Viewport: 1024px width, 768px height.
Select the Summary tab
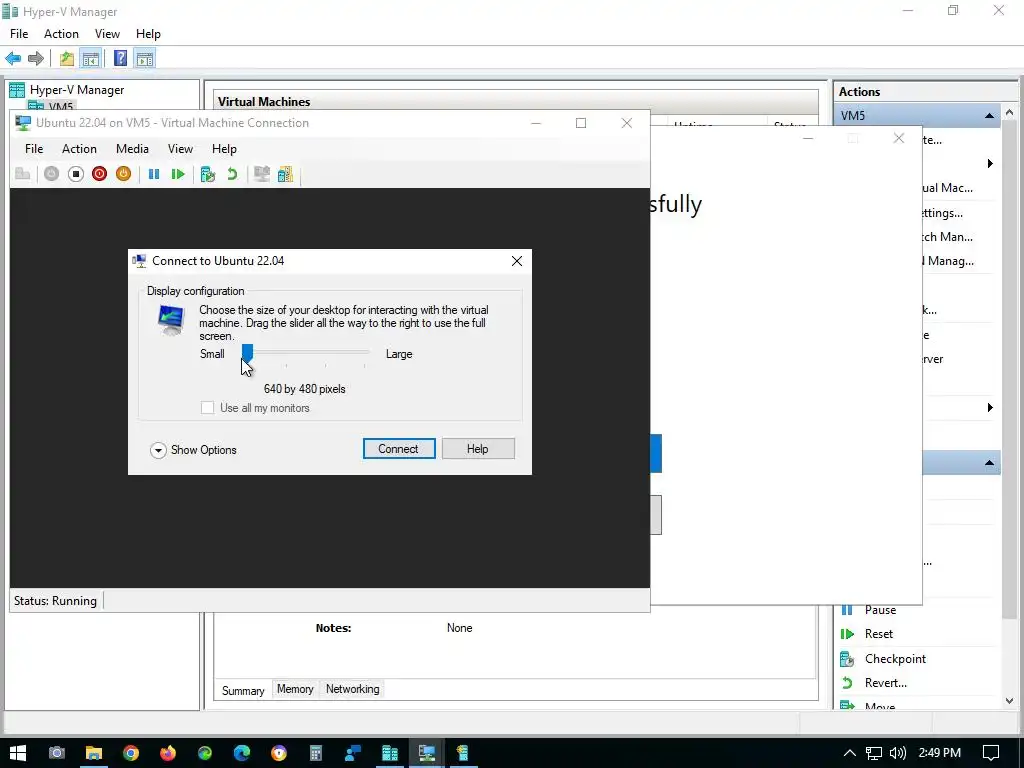coord(243,690)
